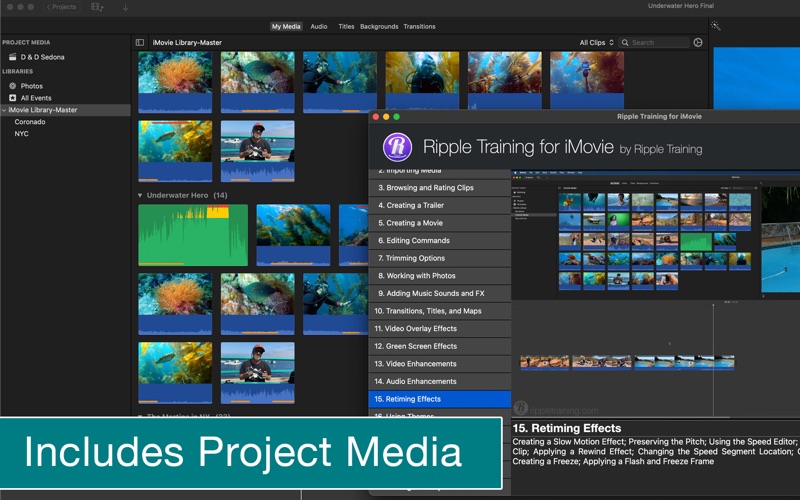This screenshot has height=500, width=800.
Task: Open lesson 4. Creating a Trailer
Action: (439, 205)
